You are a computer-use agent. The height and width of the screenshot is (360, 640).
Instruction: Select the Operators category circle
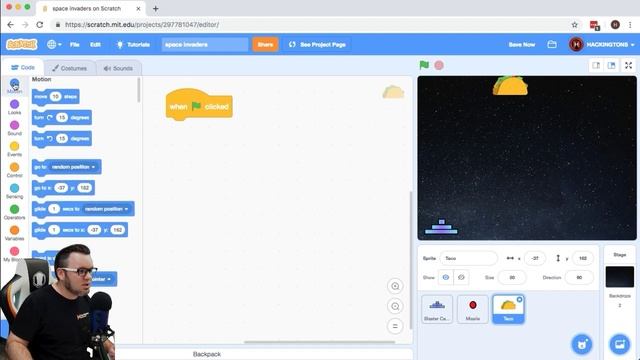(x=14, y=209)
